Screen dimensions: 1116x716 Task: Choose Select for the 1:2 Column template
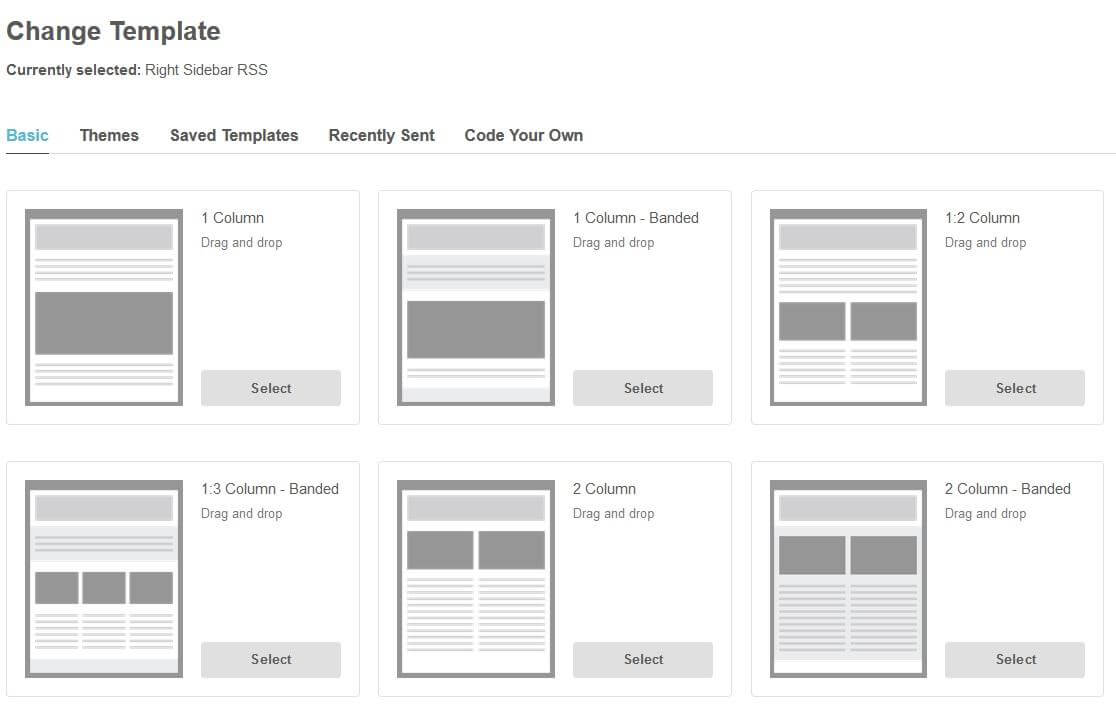tap(1015, 388)
